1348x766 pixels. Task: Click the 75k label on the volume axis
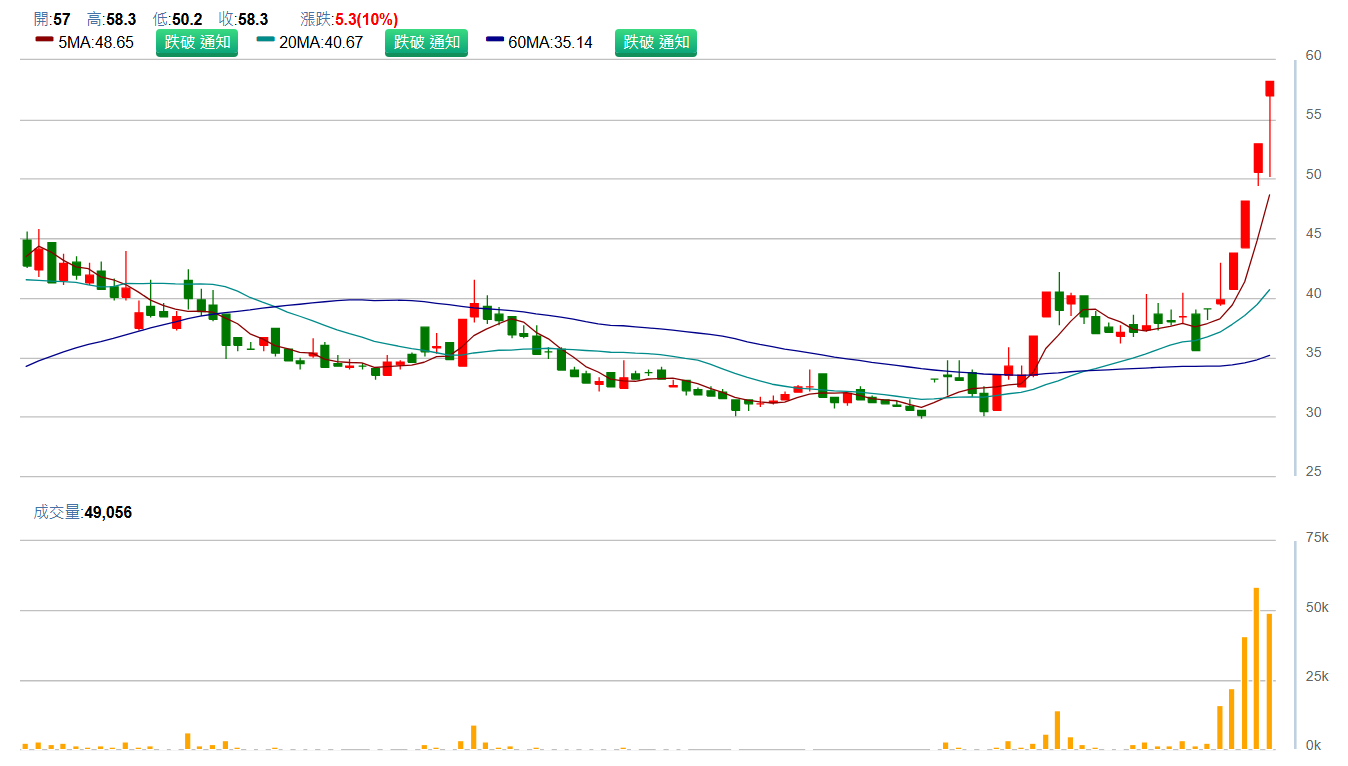click(1317, 538)
